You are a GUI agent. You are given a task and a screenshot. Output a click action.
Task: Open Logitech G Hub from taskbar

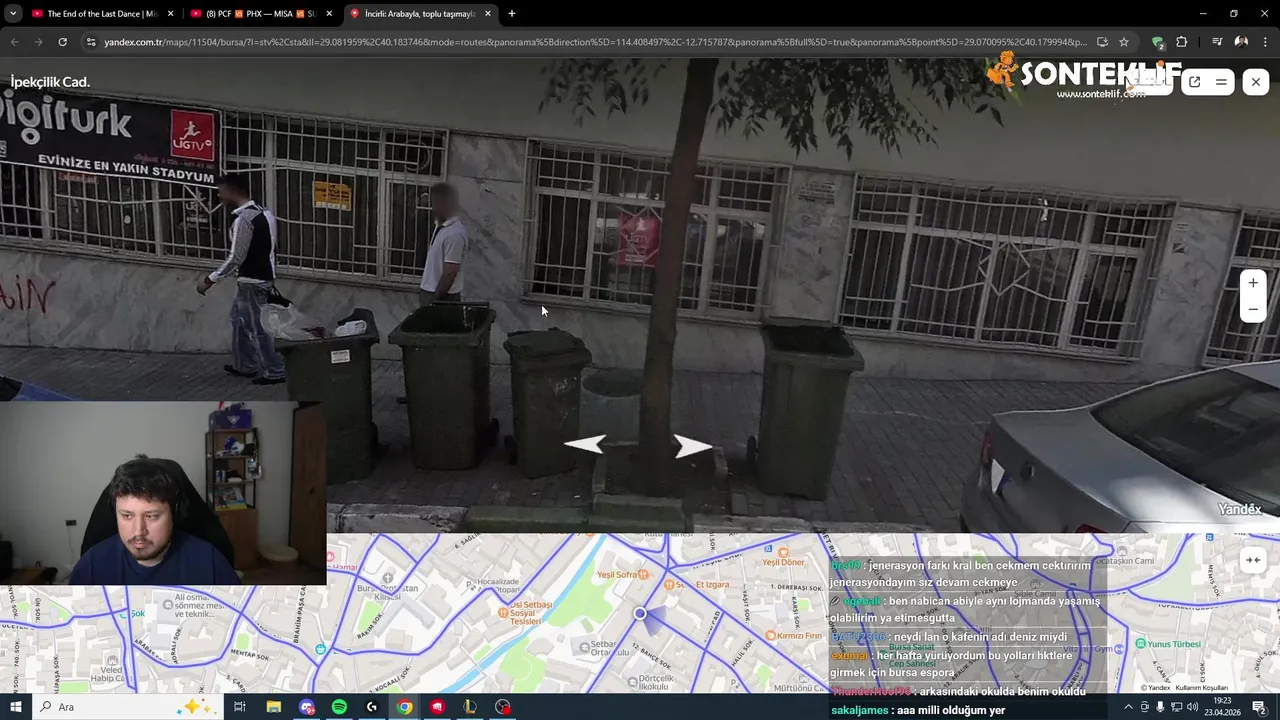[372, 707]
